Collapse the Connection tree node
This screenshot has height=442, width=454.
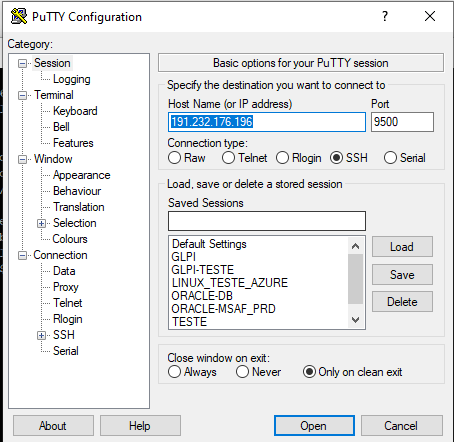point(22,255)
